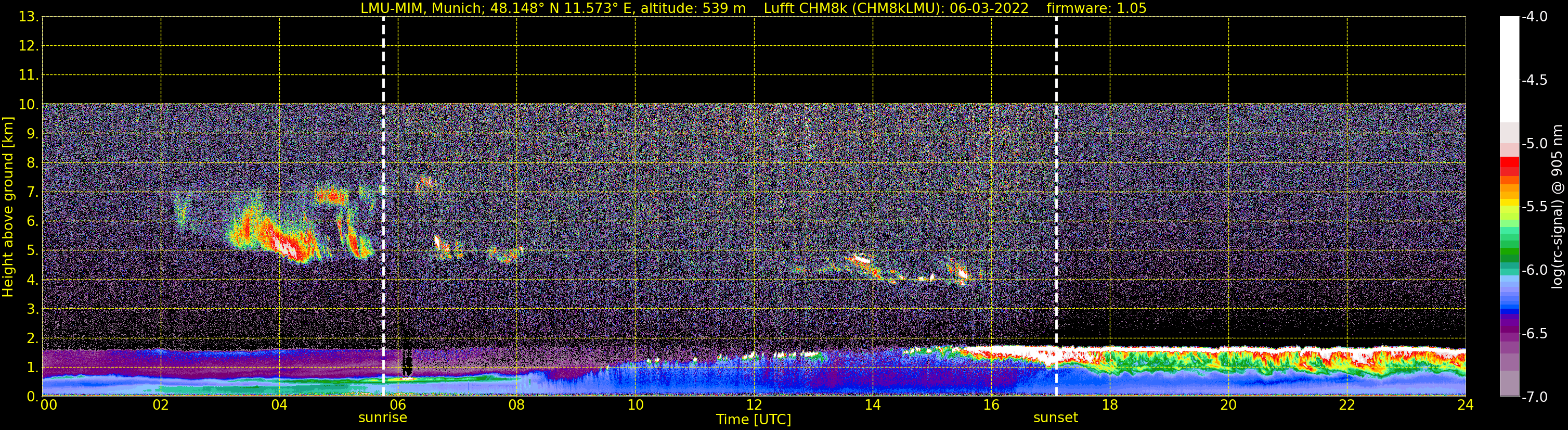Click the 'firmware: 1.05' text in the title

[x=1096, y=8]
